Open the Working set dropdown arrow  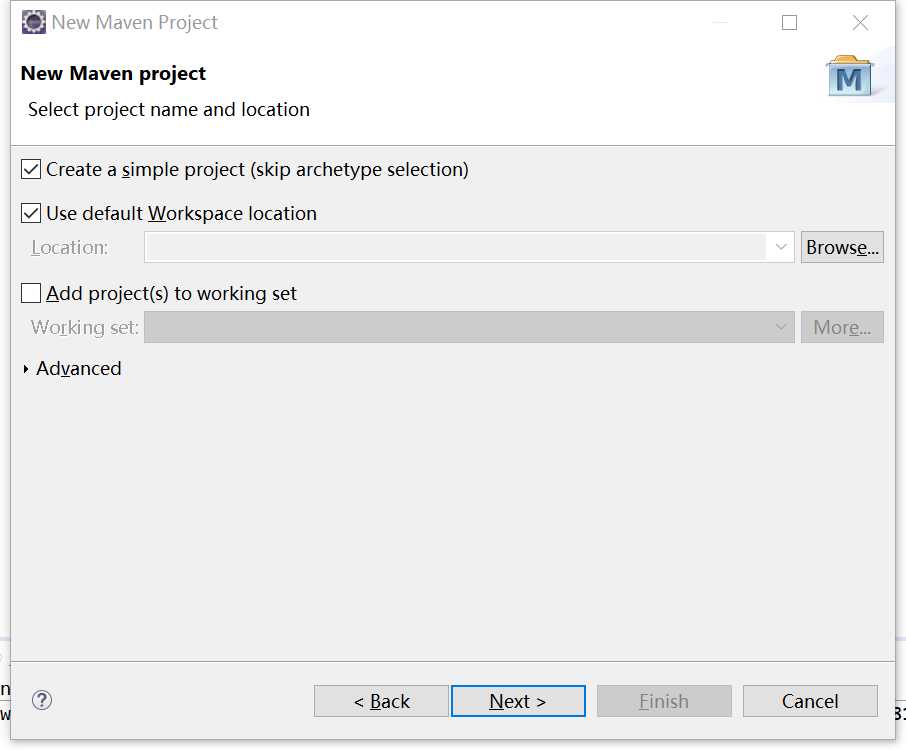pyautogui.click(x=781, y=327)
